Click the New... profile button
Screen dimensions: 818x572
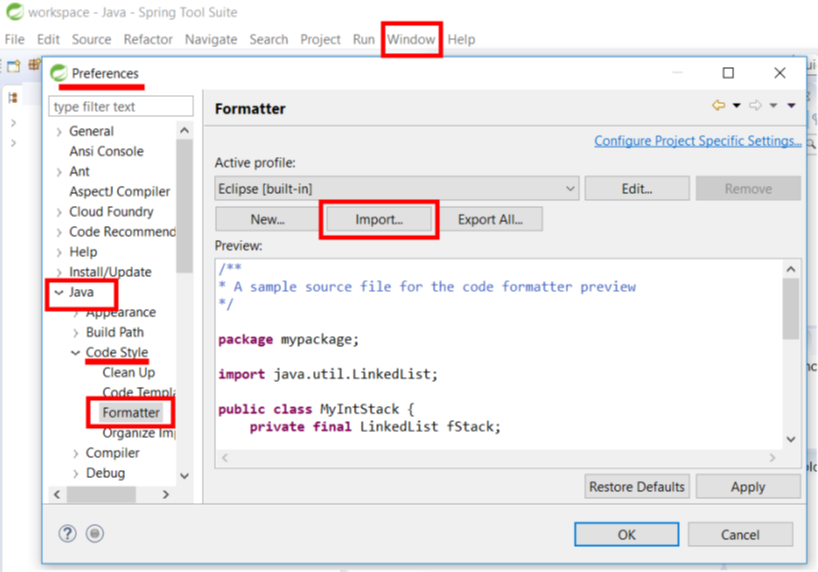pyautogui.click(x=268, y=219)
